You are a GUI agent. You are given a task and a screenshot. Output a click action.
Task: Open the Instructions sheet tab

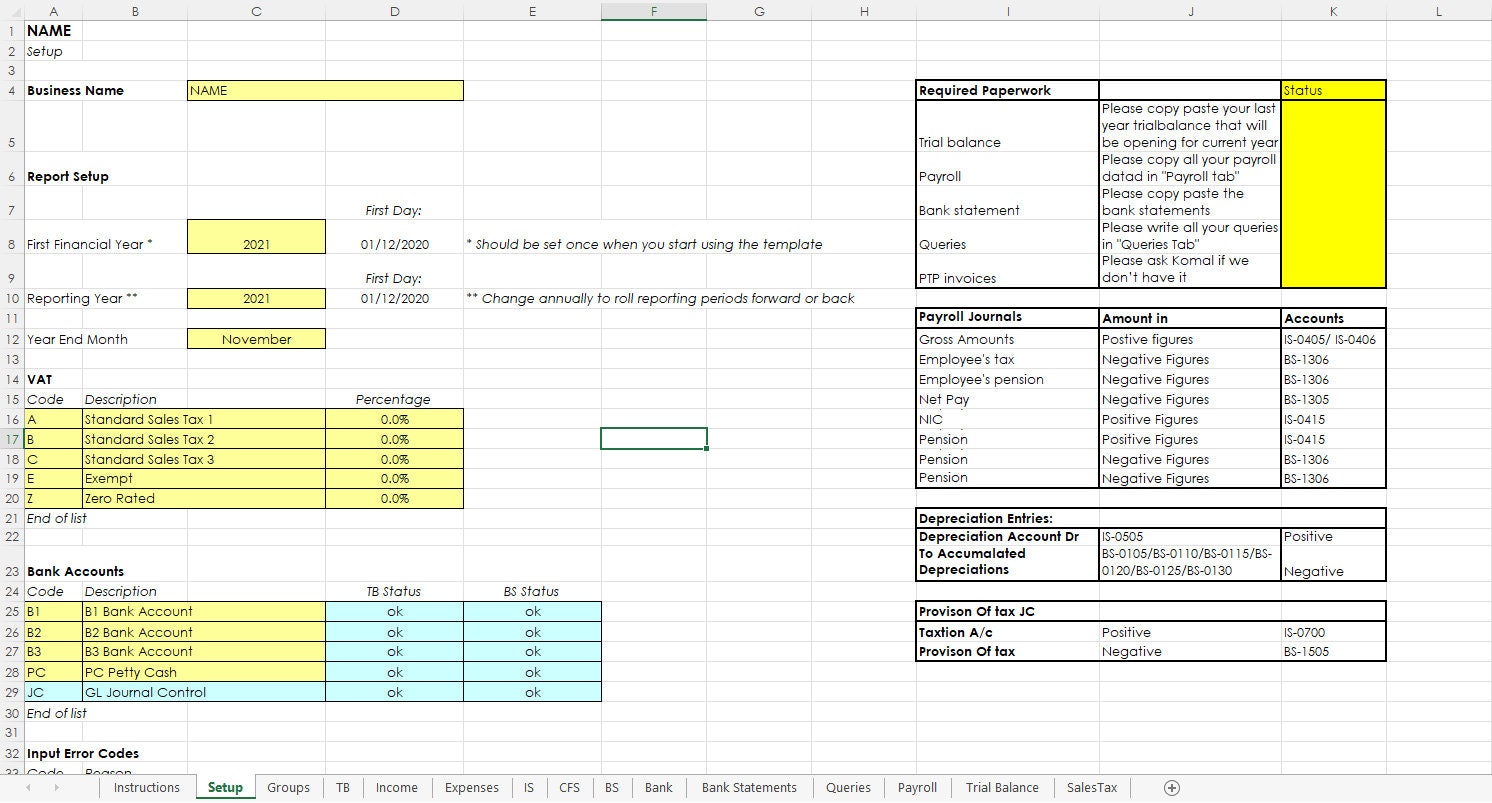pyautogui.click(x=146, y=788)
